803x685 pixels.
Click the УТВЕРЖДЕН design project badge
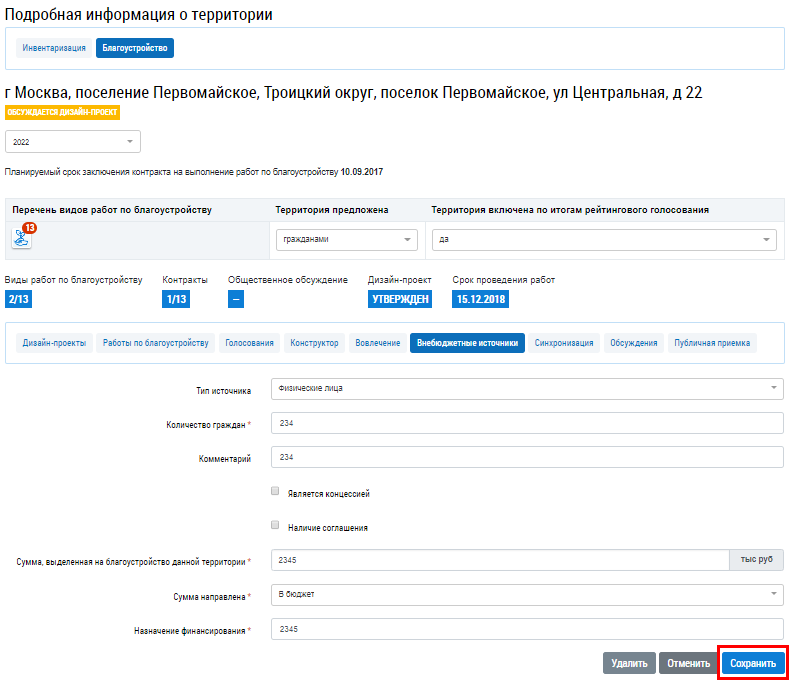pyautogui.click(x=400, y=299)
